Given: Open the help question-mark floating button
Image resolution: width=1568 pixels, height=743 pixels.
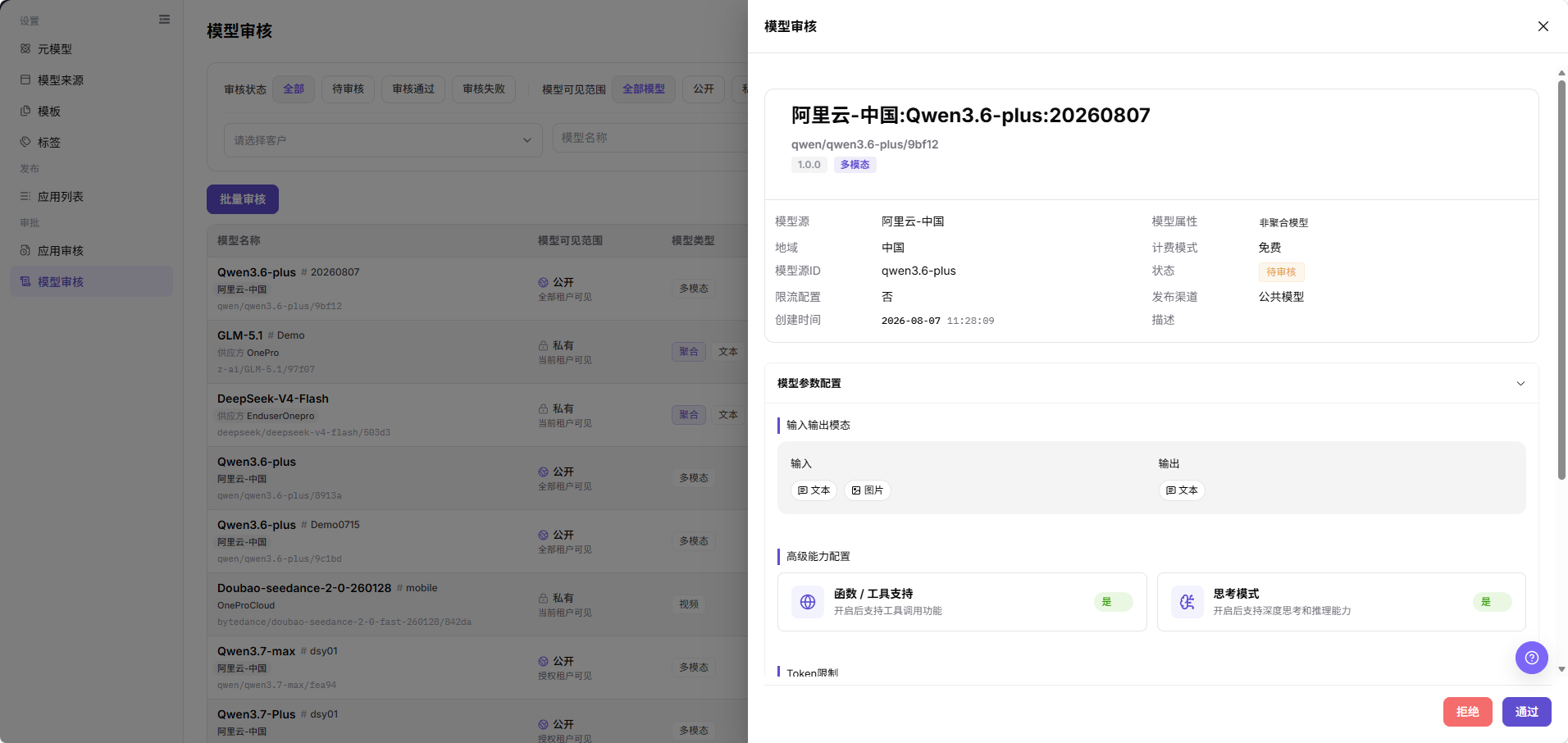Looking at the screenshot, I should tap(1531, 658).
